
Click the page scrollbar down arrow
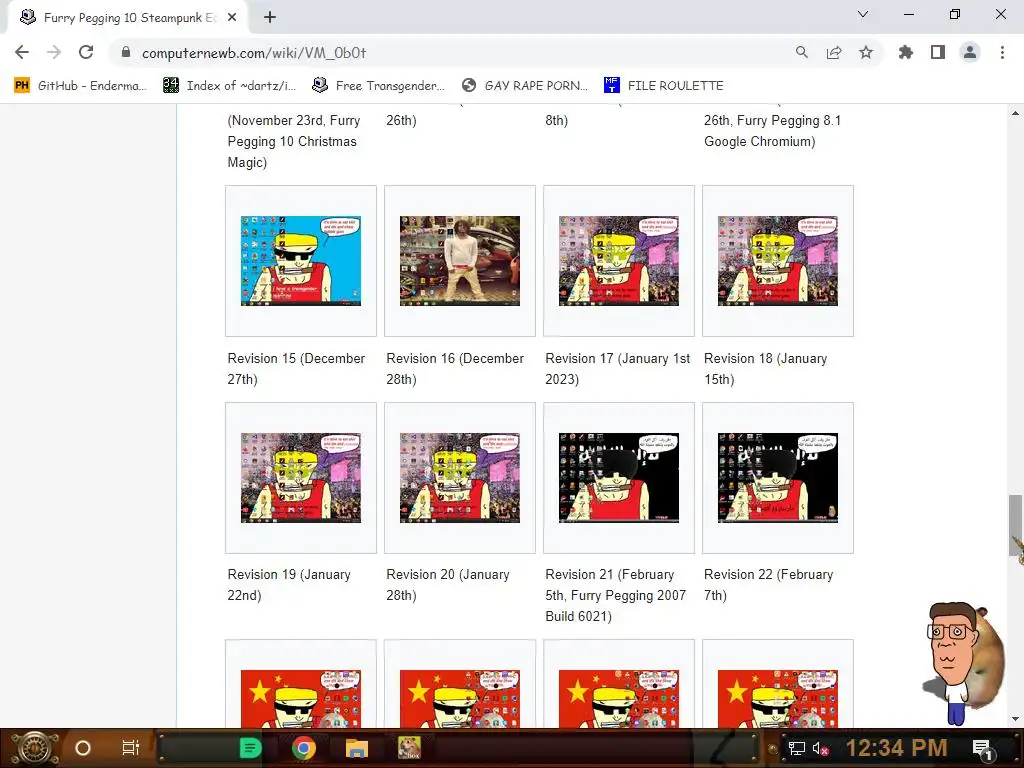(1015, 719)
